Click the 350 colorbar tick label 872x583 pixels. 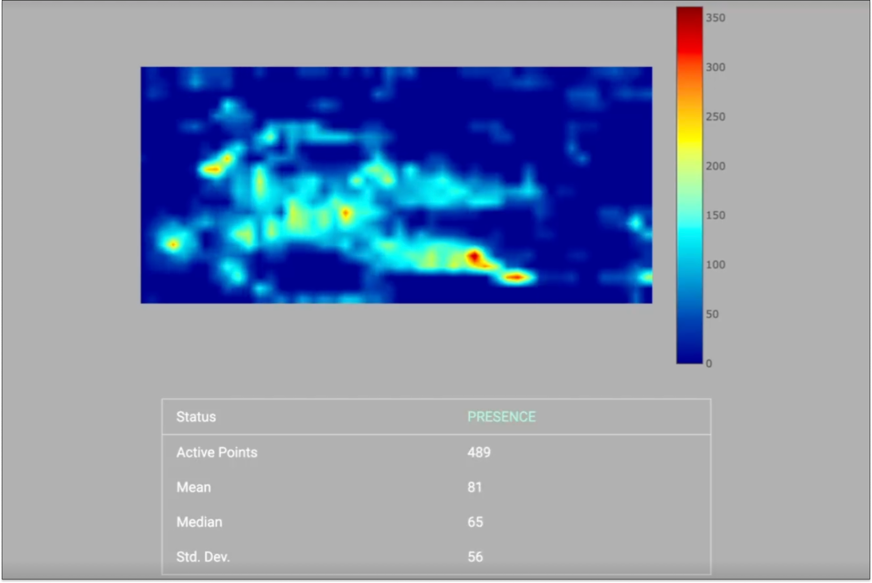(716, 18)
